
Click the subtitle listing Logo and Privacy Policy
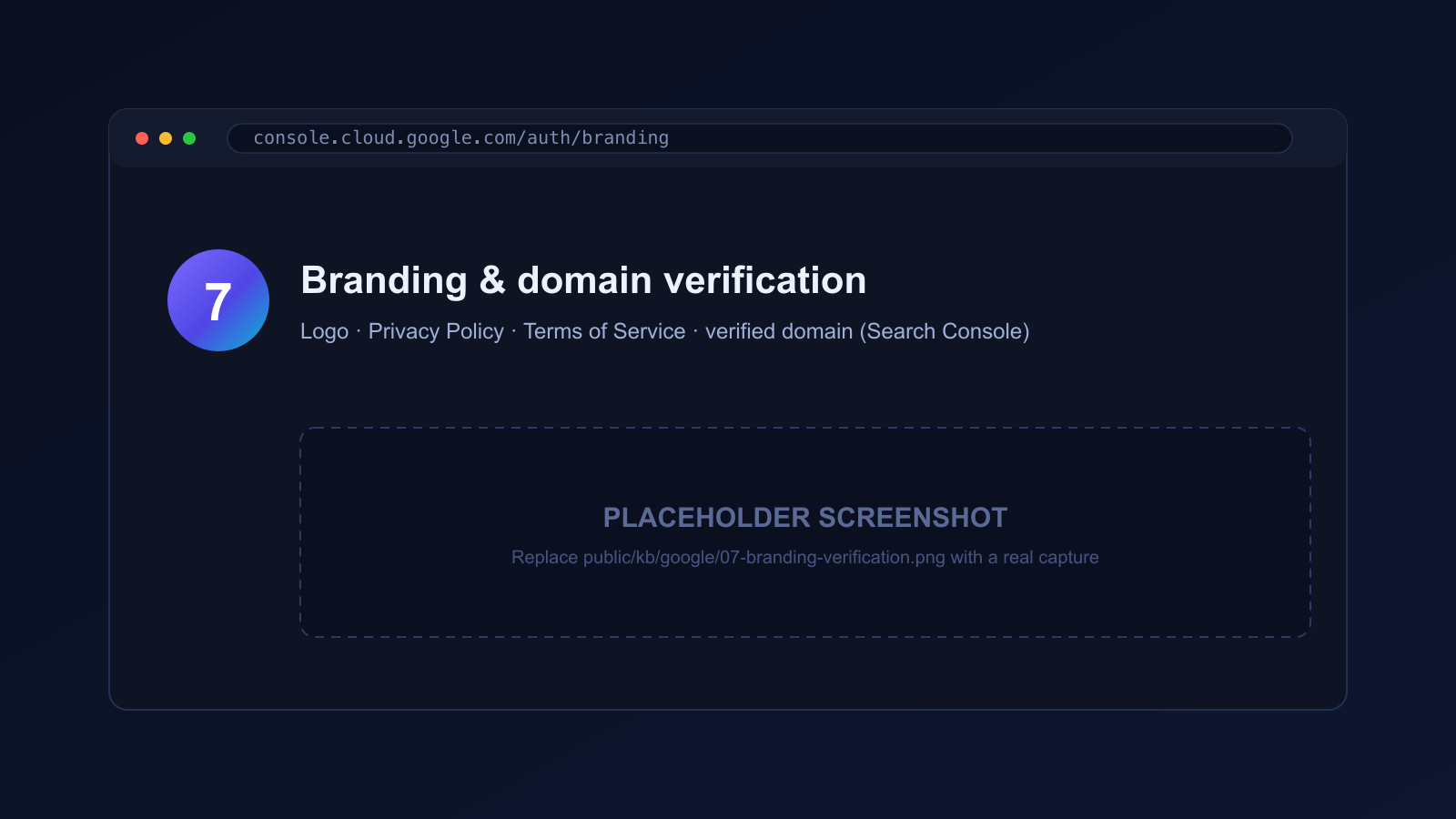click(665, 331)
